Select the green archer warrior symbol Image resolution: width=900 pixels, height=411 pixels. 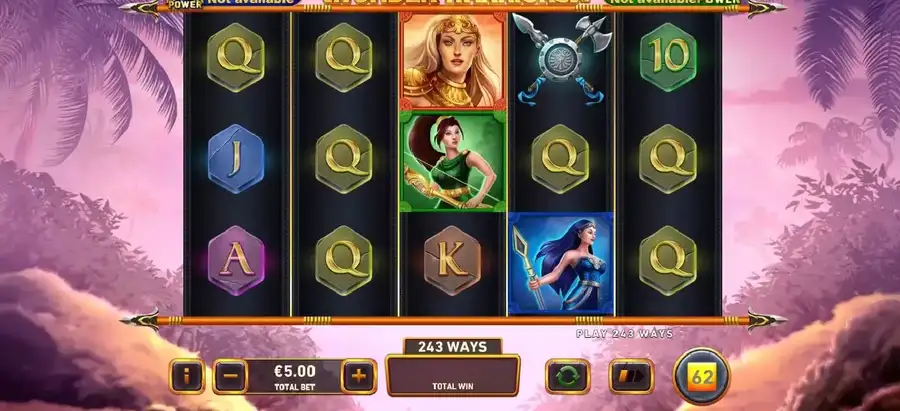453,161
